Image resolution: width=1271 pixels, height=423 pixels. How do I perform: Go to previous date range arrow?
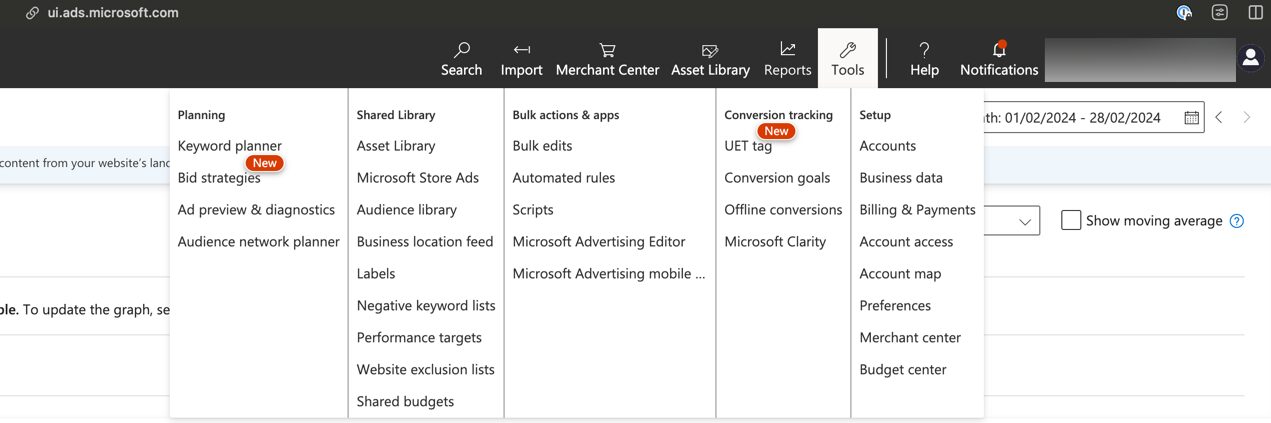tap(1219, 117)
